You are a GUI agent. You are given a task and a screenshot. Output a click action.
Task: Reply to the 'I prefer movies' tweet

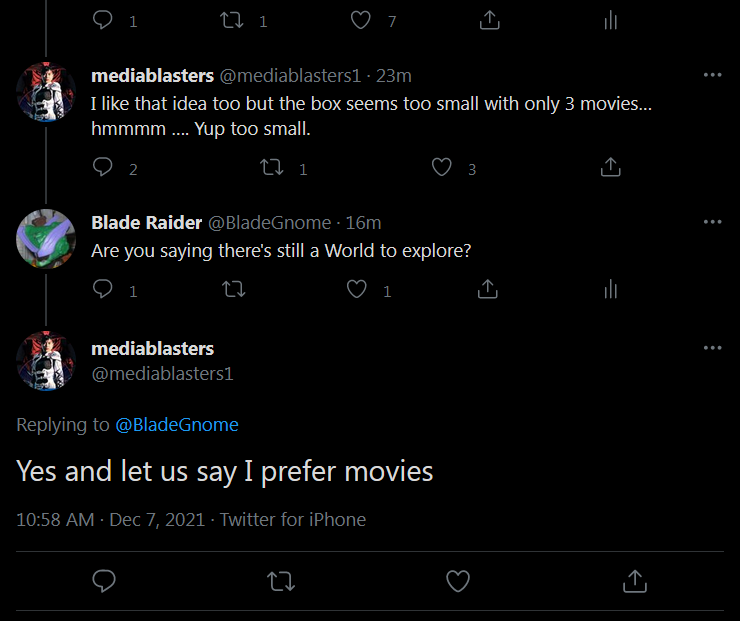(103, 581)
